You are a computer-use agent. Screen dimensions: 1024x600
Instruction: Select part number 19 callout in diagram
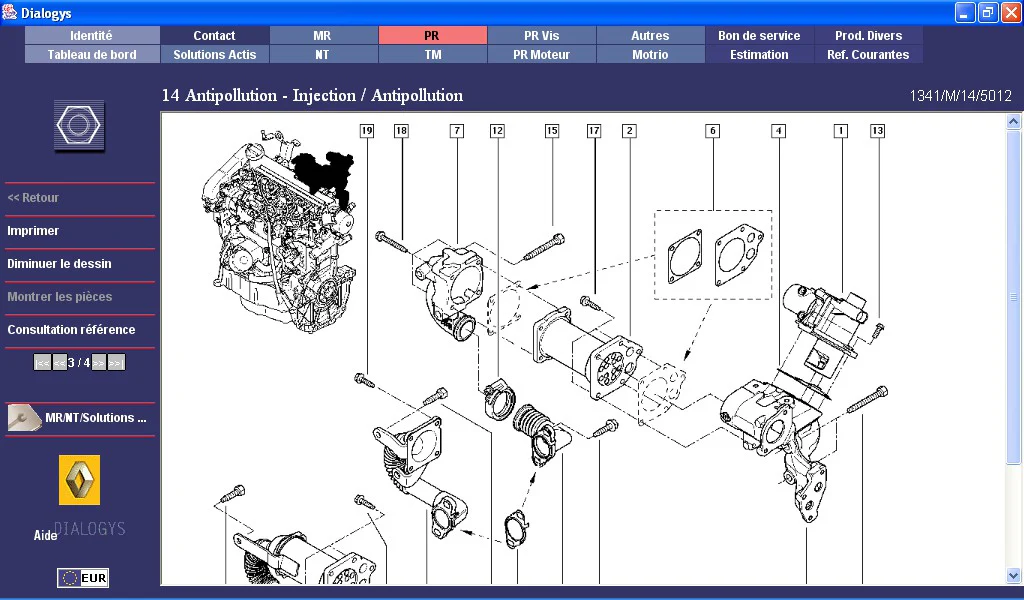pyautogui.click(x=367, y=131)
